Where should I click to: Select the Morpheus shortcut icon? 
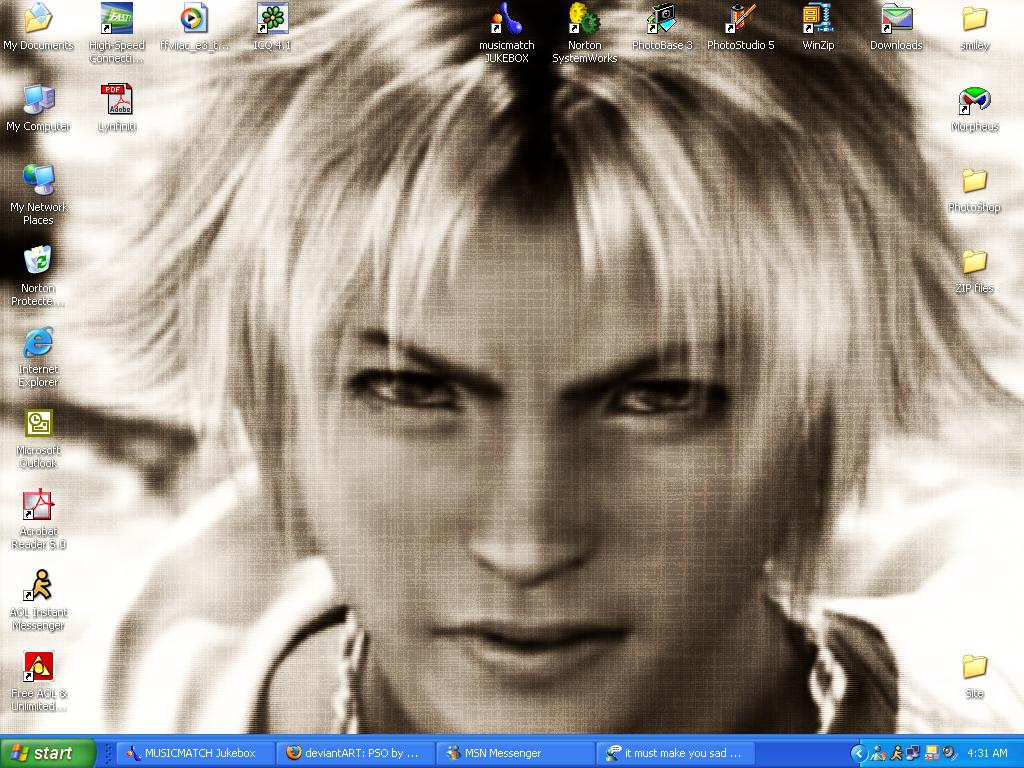974,101
